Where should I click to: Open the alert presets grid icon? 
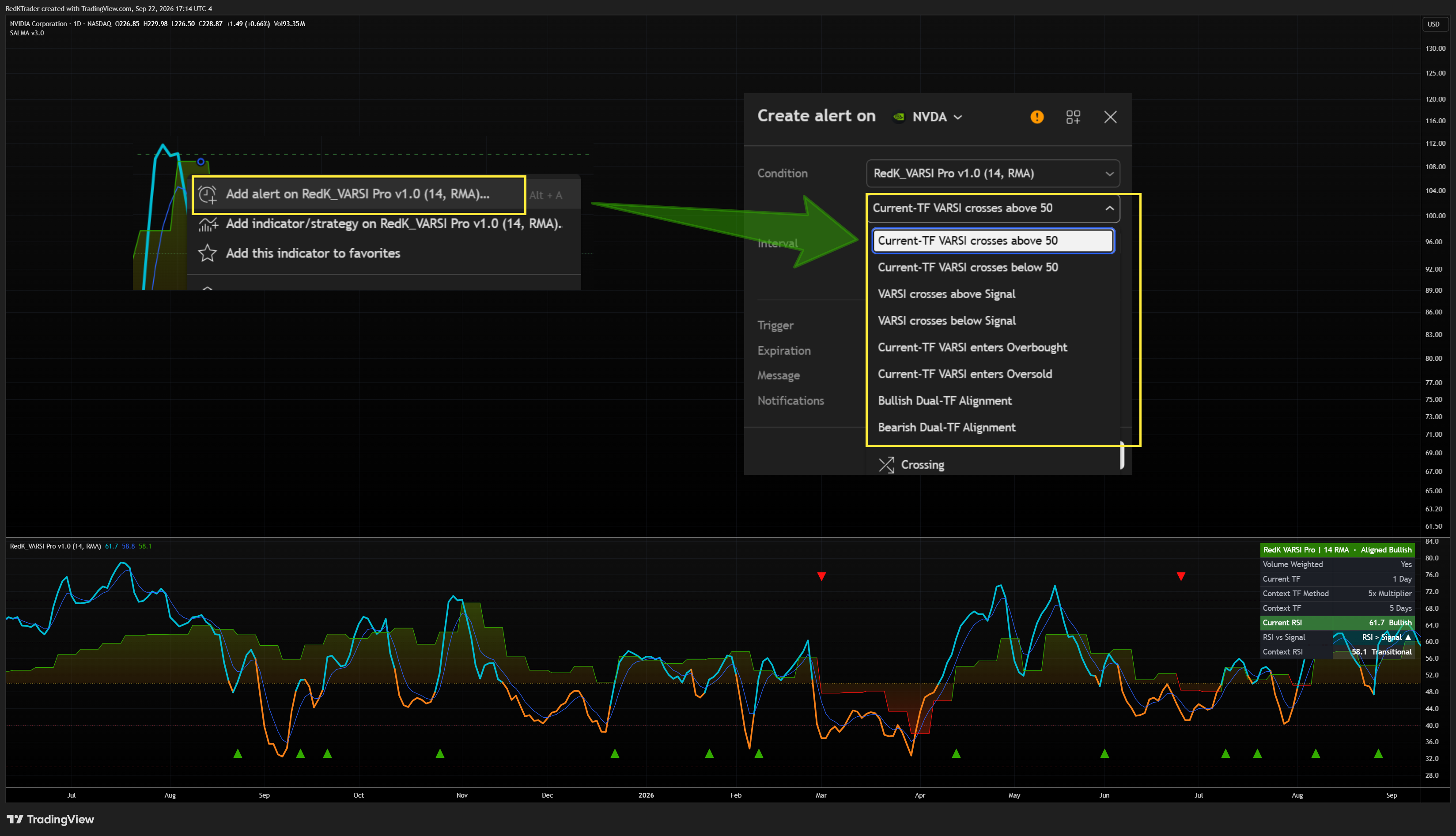click(x=1073, y=117)
